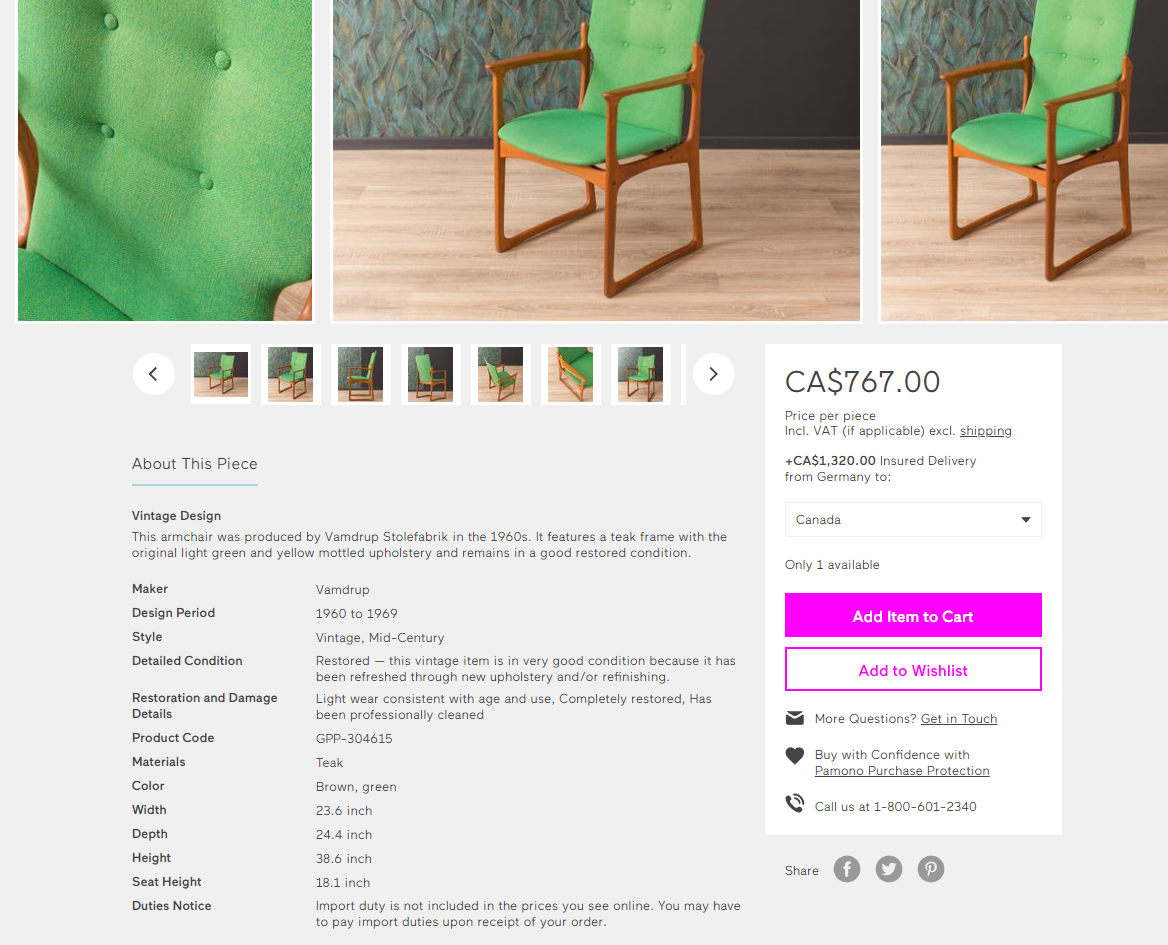
Task: Open the Canada delivery country dropdown
Action: [912, 520]
